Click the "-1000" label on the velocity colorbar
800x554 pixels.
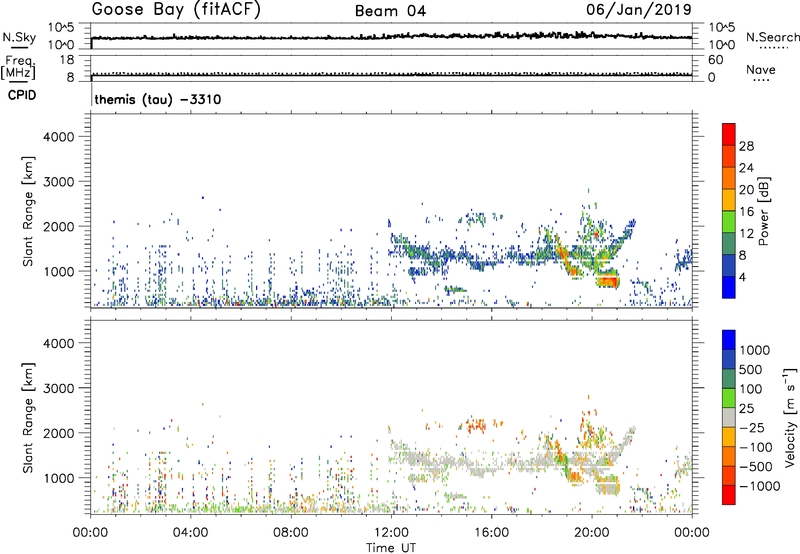[x=760, y=486]
